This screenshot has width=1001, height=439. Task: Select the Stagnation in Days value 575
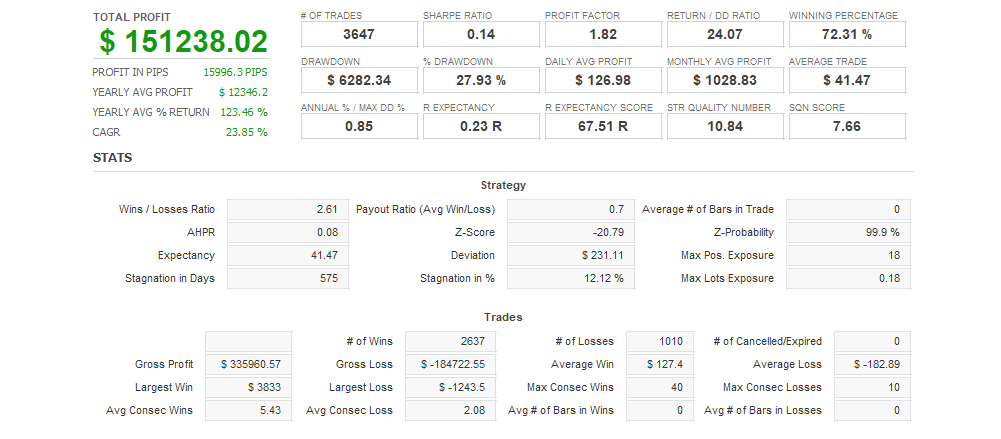click(x=288, y=278)
